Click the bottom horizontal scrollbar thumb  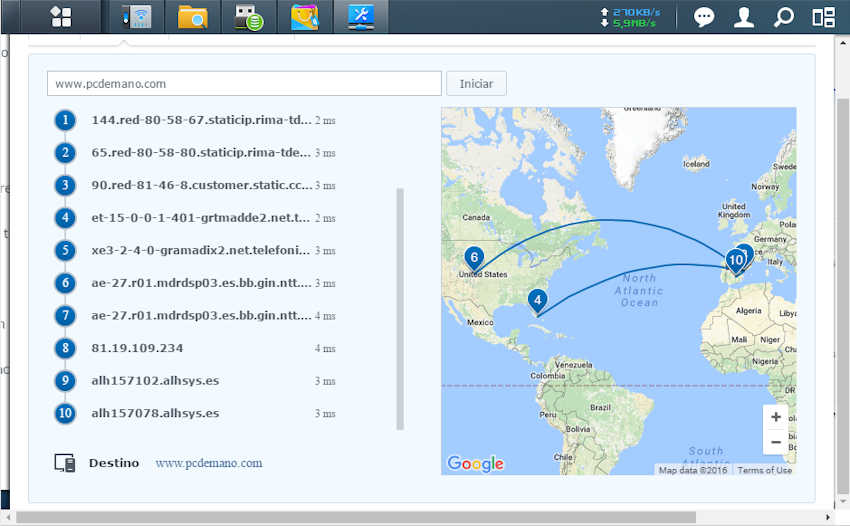356,517
